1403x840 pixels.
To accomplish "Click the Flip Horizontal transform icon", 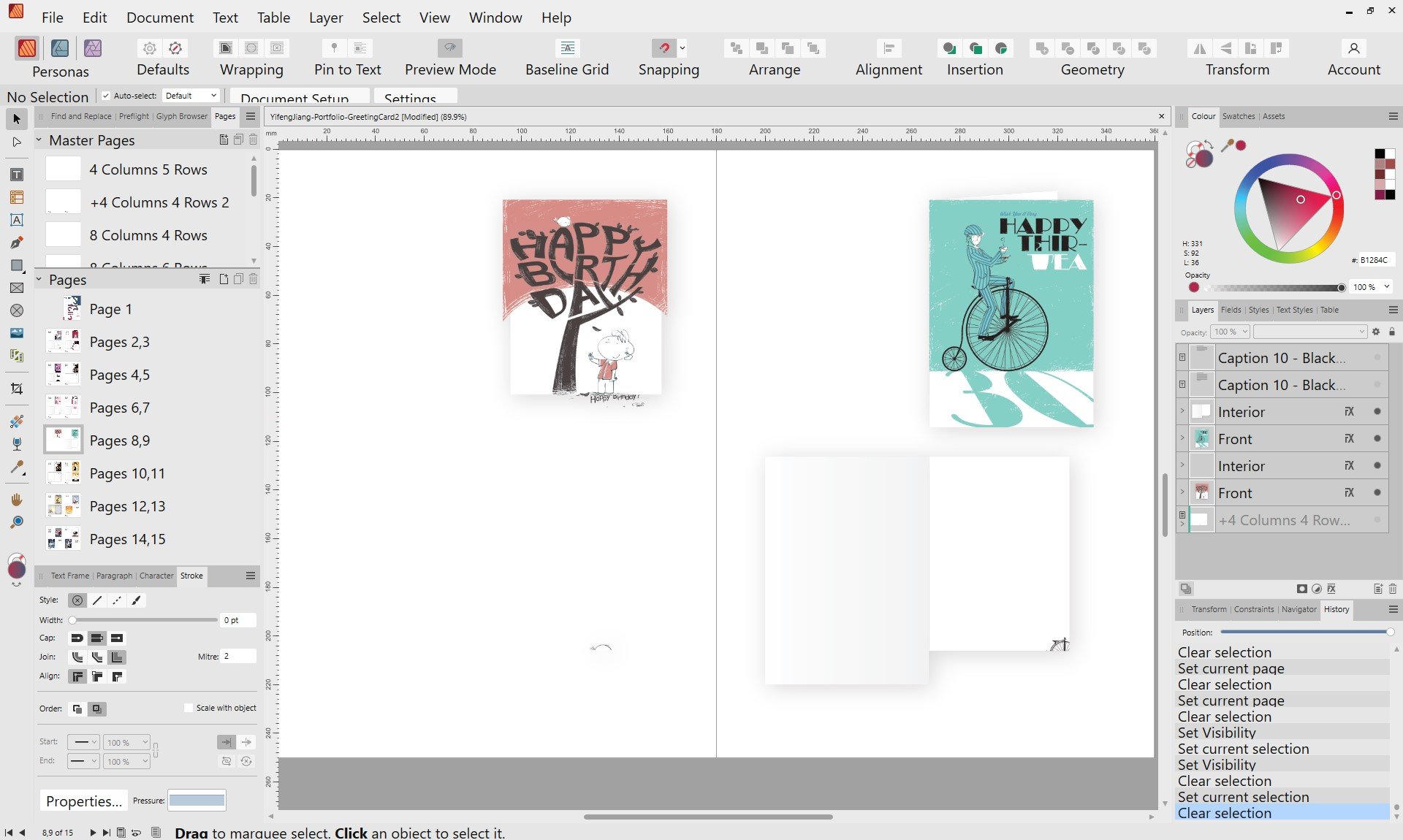I will (x=1199, y=48).
